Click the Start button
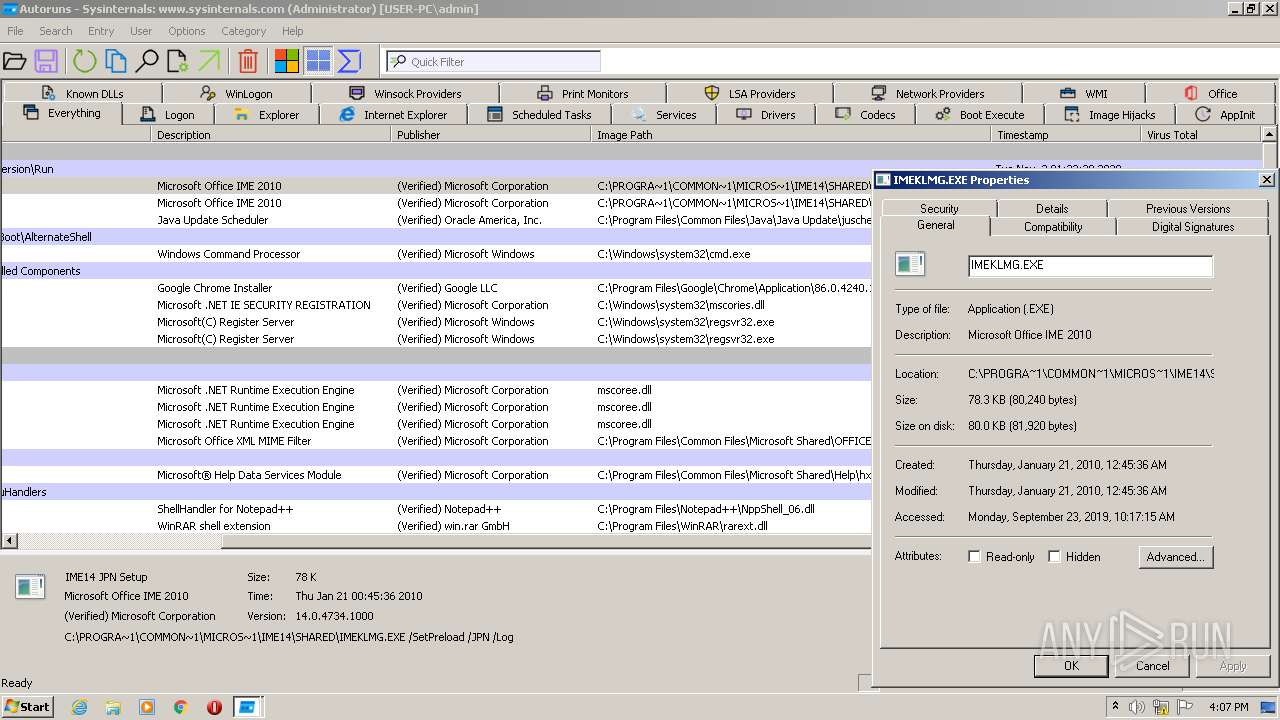 28,707
